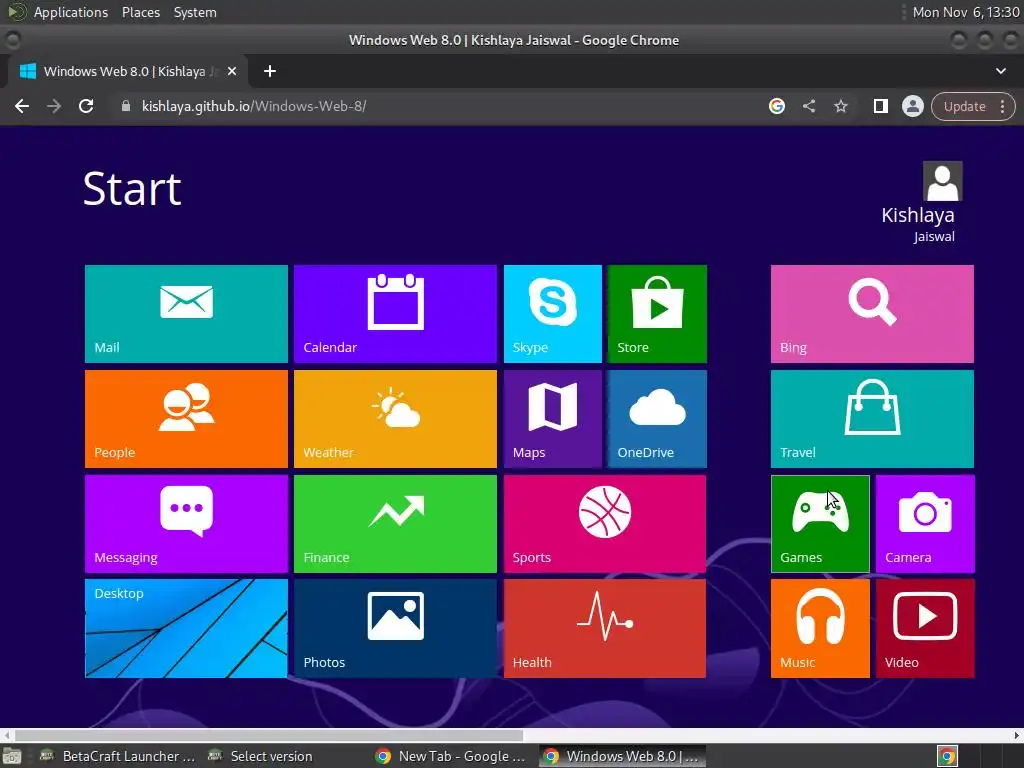Open the Places menu

[x=141, y=12]
